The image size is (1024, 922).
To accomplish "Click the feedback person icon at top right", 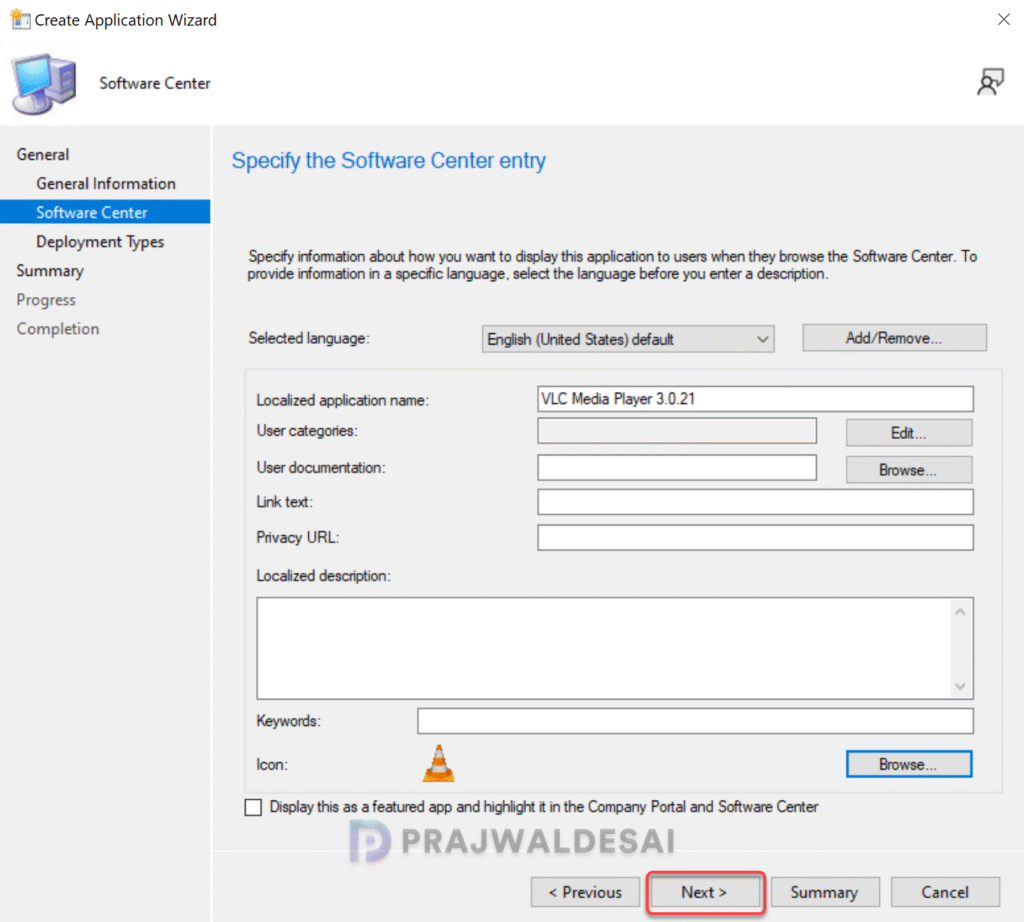I will 990,82.
